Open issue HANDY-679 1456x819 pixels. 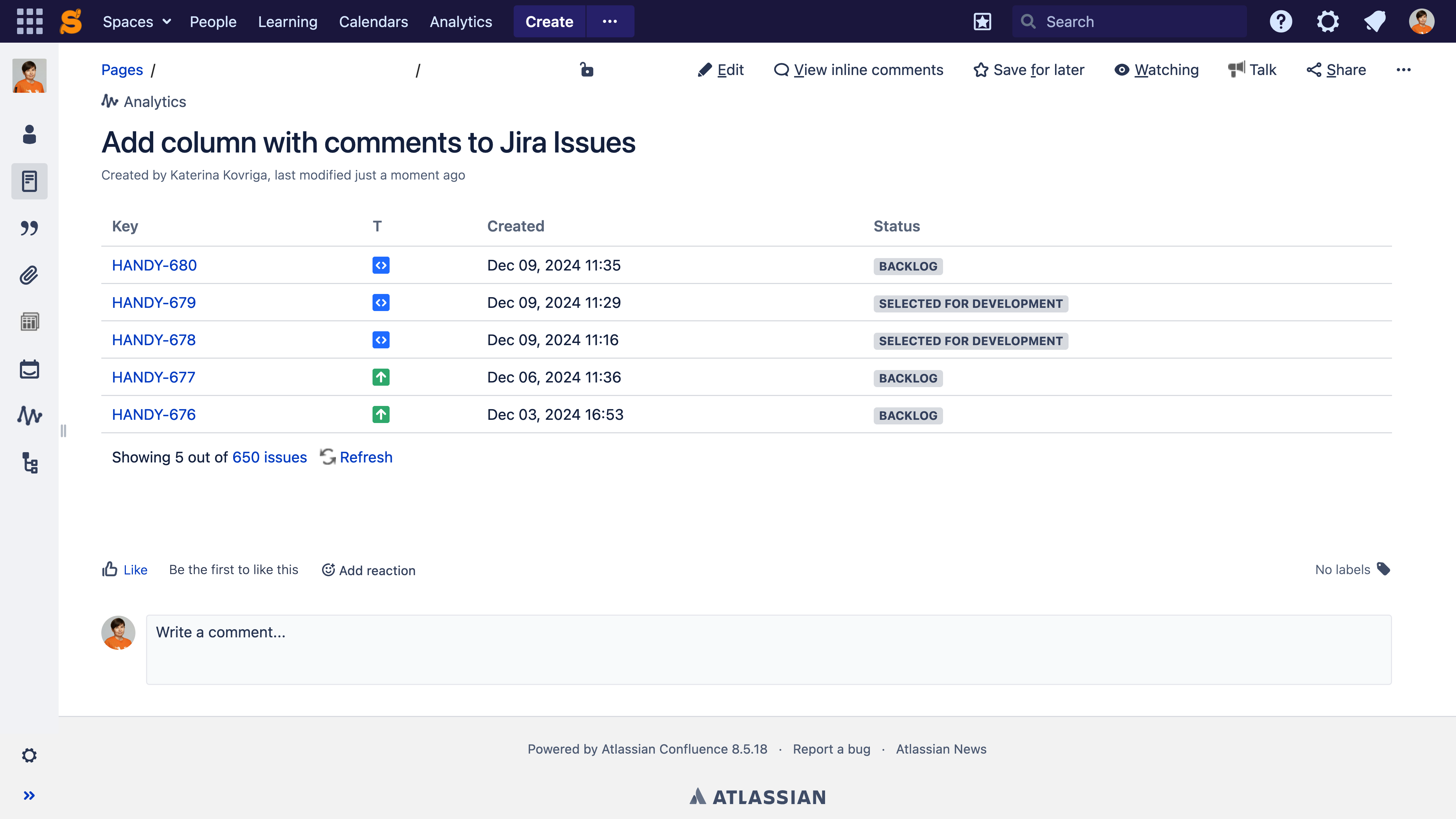pyautogui.click(x=154, y=303)
